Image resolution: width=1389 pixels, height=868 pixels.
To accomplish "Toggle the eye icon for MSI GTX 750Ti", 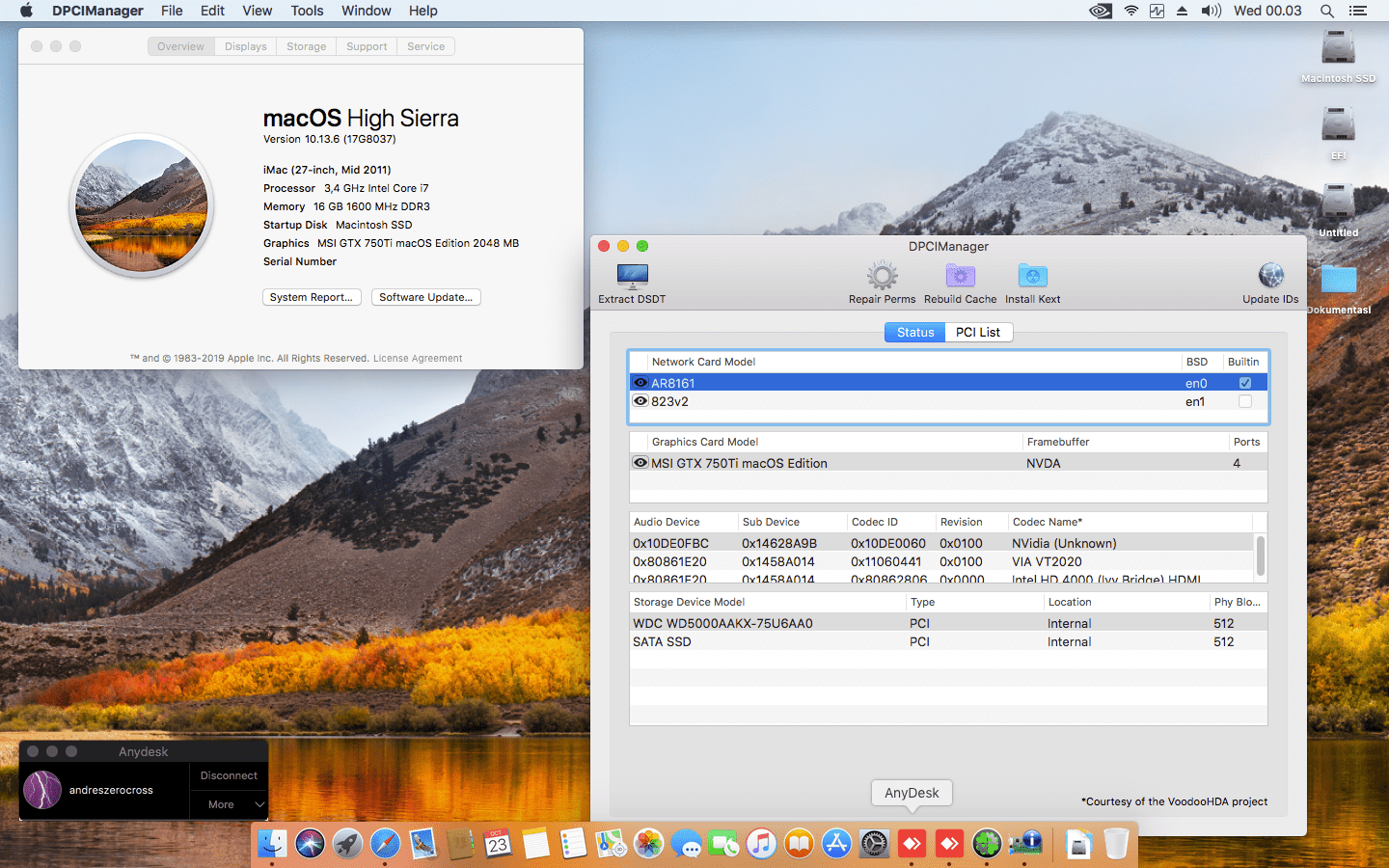I will [640, 463].
